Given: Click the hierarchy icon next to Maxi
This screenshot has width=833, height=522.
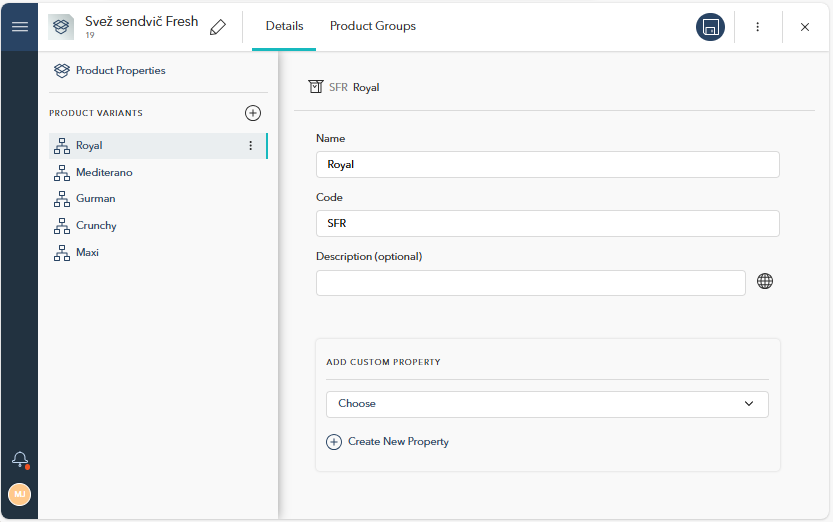Looking at the screenshot, I should click(x=62, y=253).
